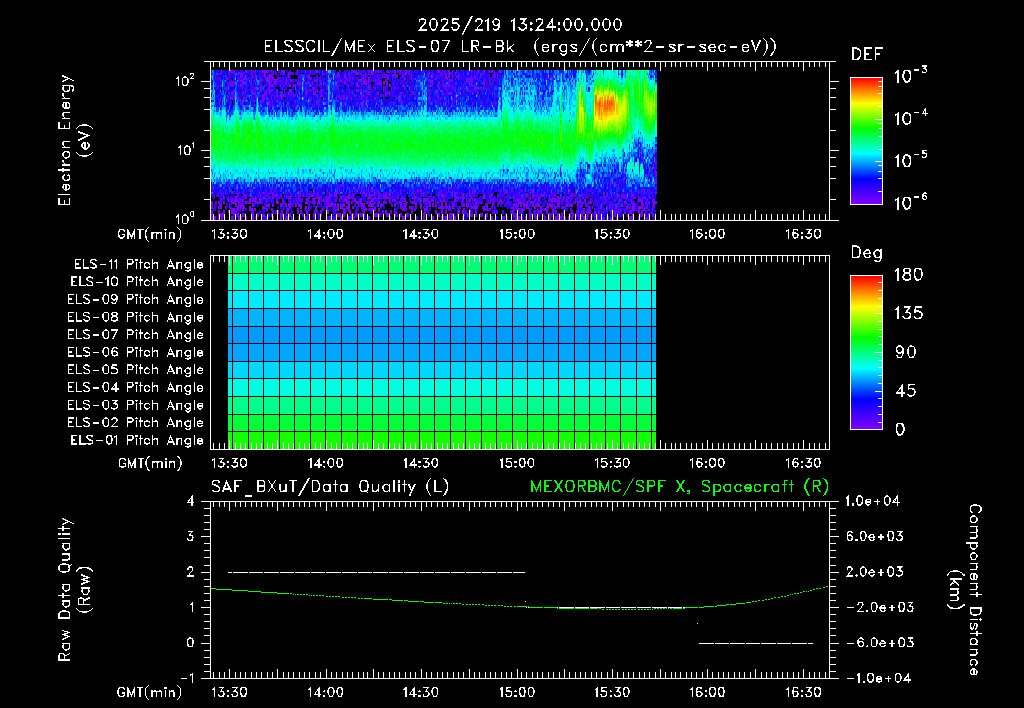The width and height of the screenshot is (1024, 708).
Task: Click the 2.0e+03 right-axis distance label
Action: click(875, 571)
